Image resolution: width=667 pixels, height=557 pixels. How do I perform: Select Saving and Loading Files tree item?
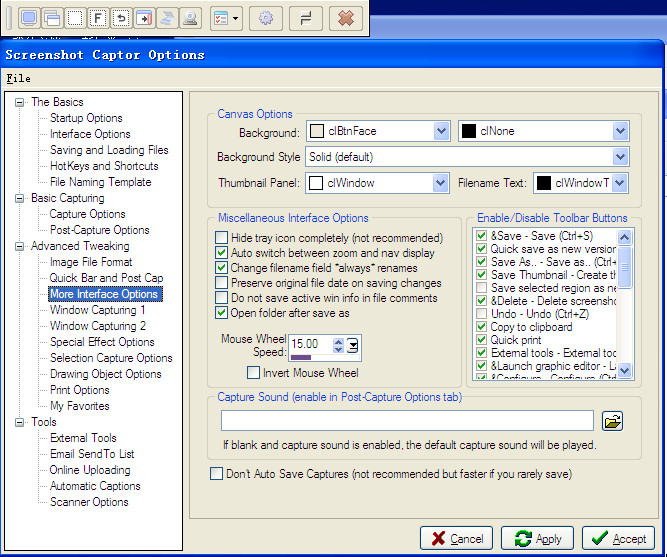point(109,150)
